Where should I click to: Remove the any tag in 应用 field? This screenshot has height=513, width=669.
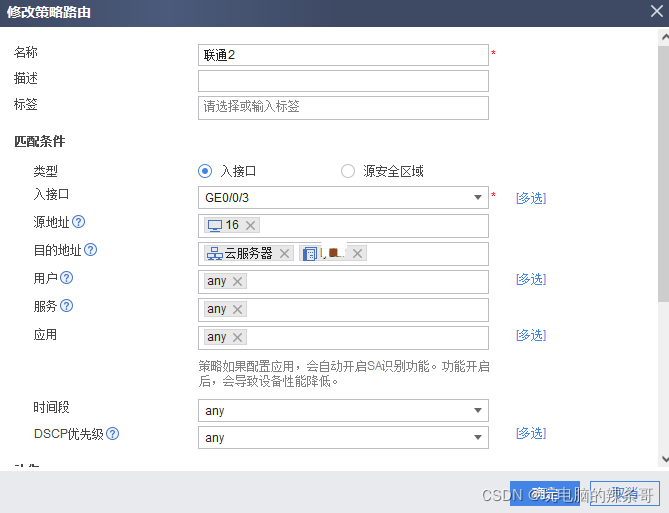[238, 338]
